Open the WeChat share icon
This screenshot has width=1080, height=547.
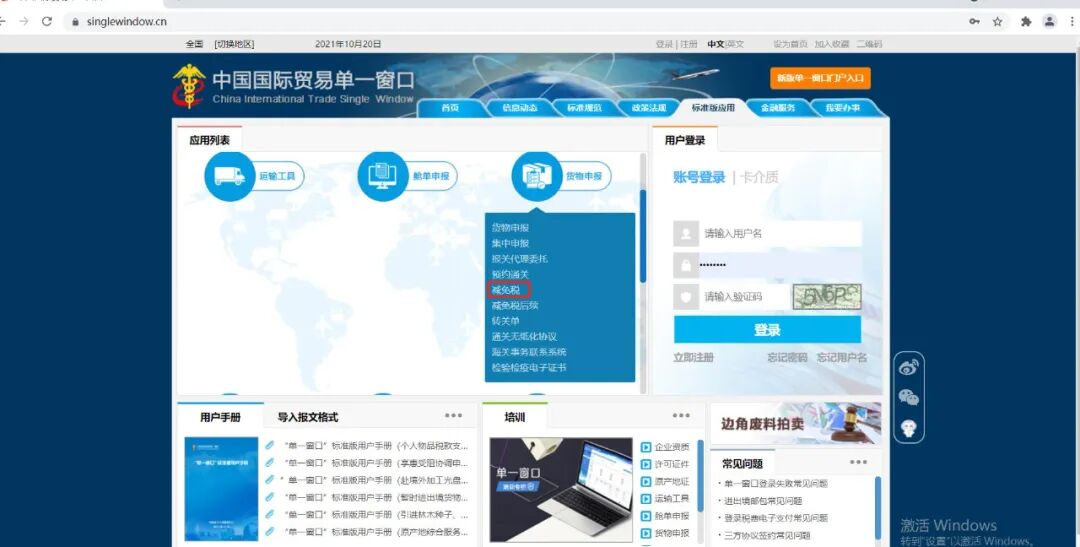click(x=908, y=398)
